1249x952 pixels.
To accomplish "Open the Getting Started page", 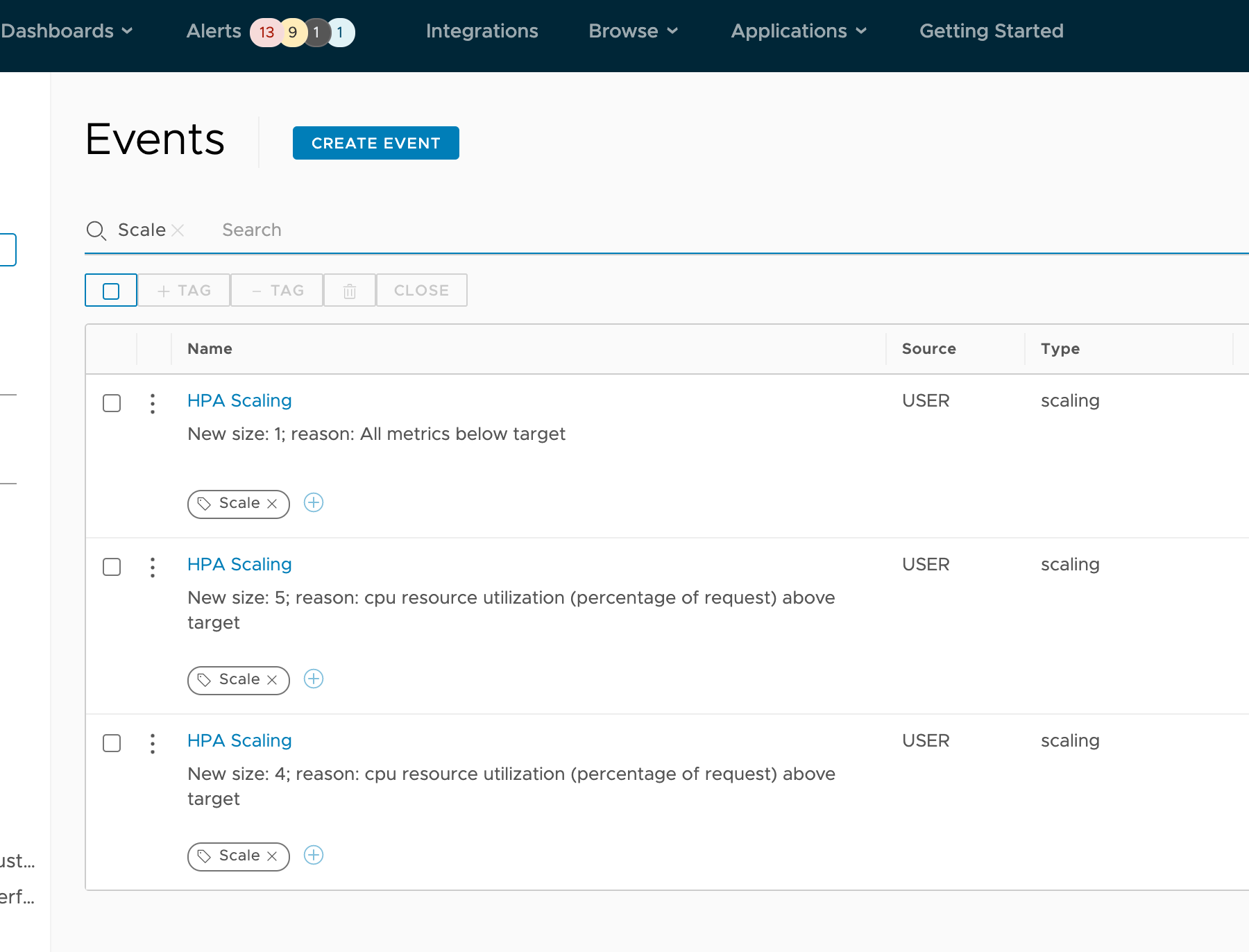I will [991, 31].
